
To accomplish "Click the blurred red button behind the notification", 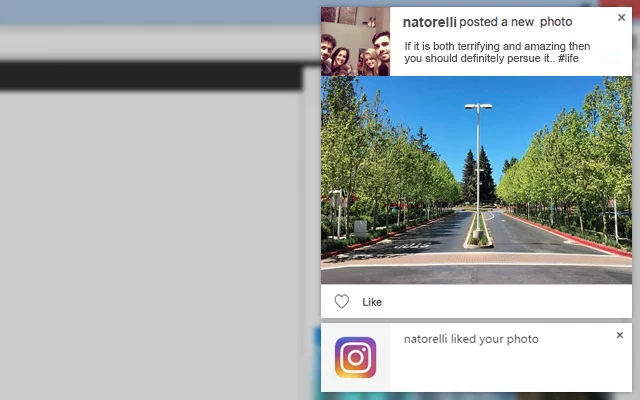I will tap(620, 3).
